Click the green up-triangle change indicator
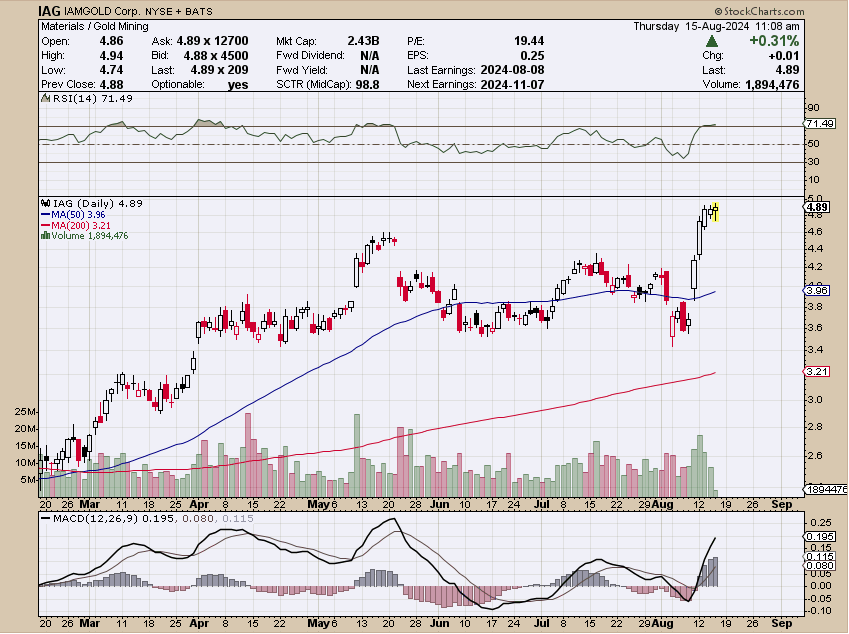This screenshot has height=634, width=849. [712, 41]
